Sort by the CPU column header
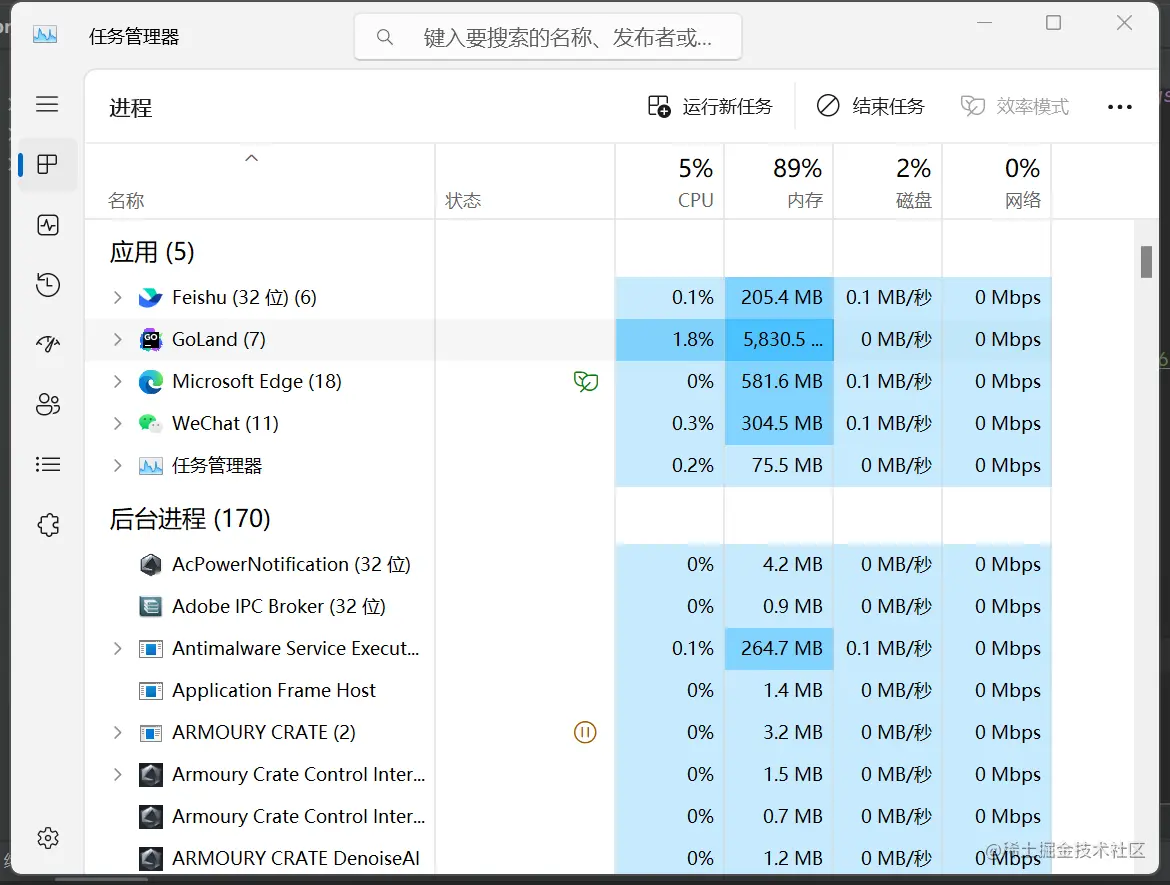 [669, 182]
